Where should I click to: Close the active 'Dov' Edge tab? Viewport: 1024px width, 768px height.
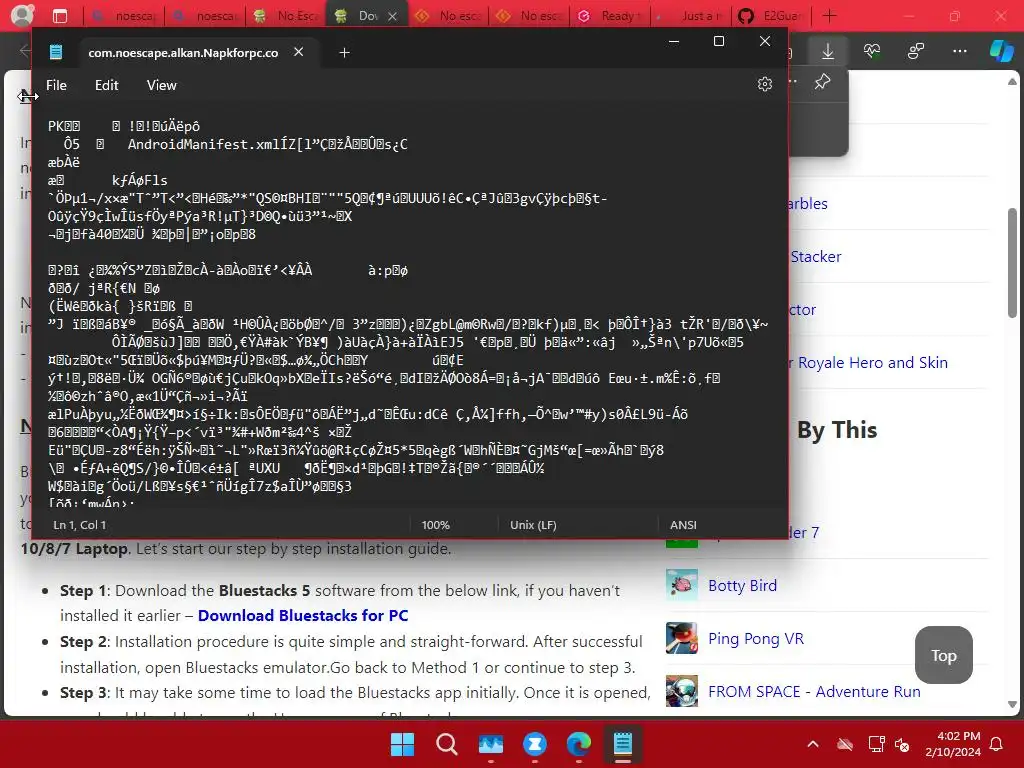[x=392, y=16]
